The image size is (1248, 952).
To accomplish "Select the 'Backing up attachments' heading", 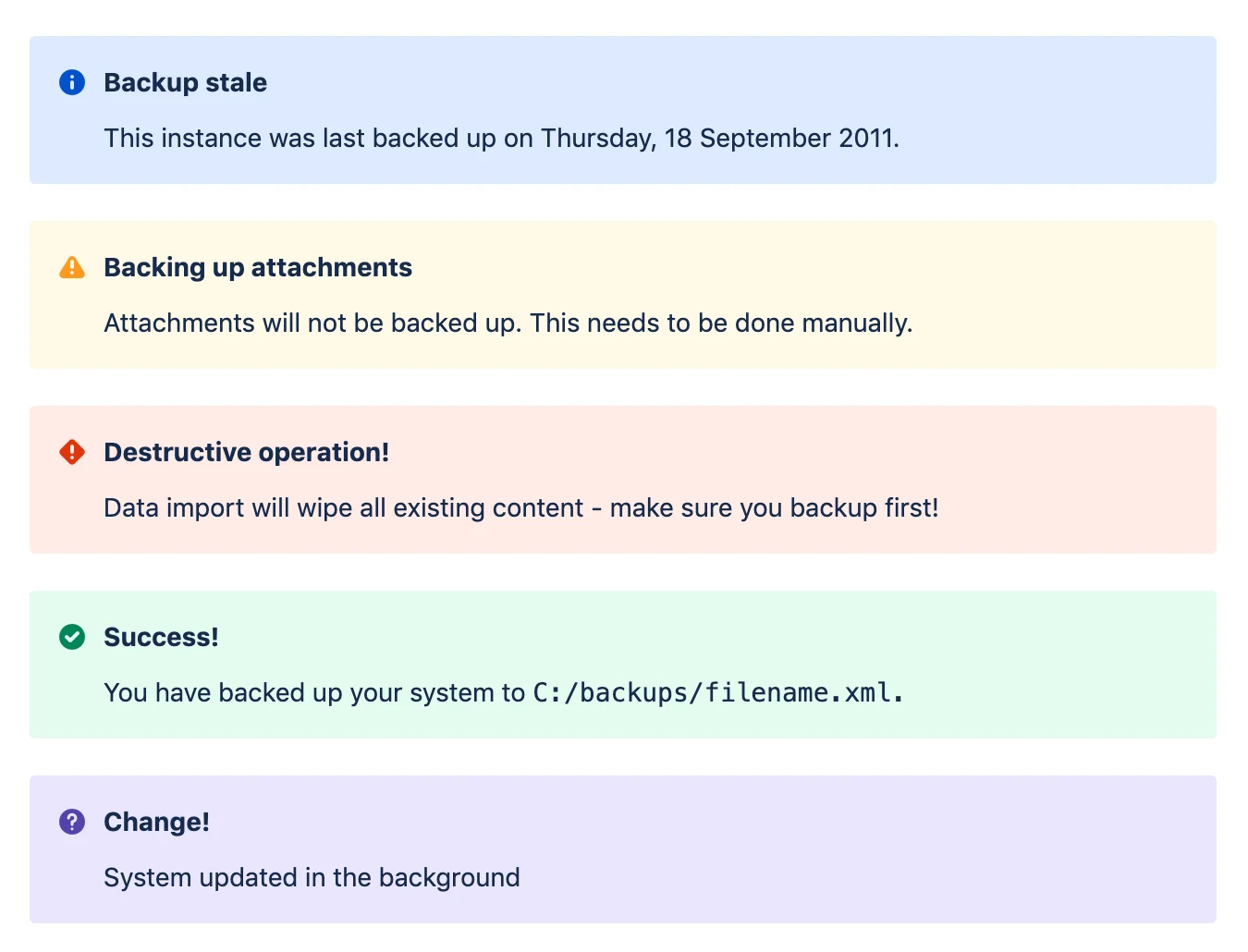I will 258,268.
